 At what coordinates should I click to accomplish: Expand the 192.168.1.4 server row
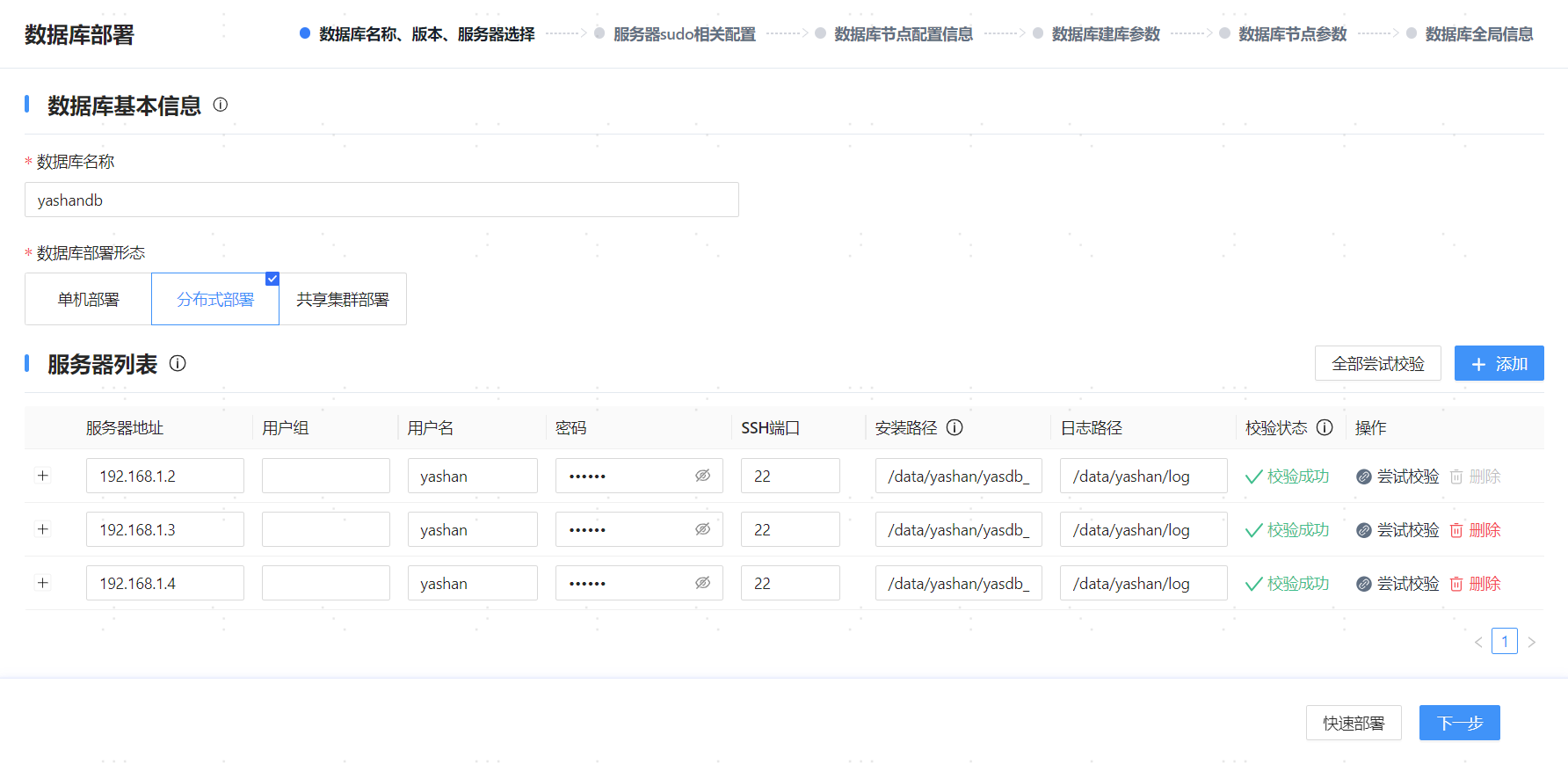pyautogui.click(x=42, y=583)
